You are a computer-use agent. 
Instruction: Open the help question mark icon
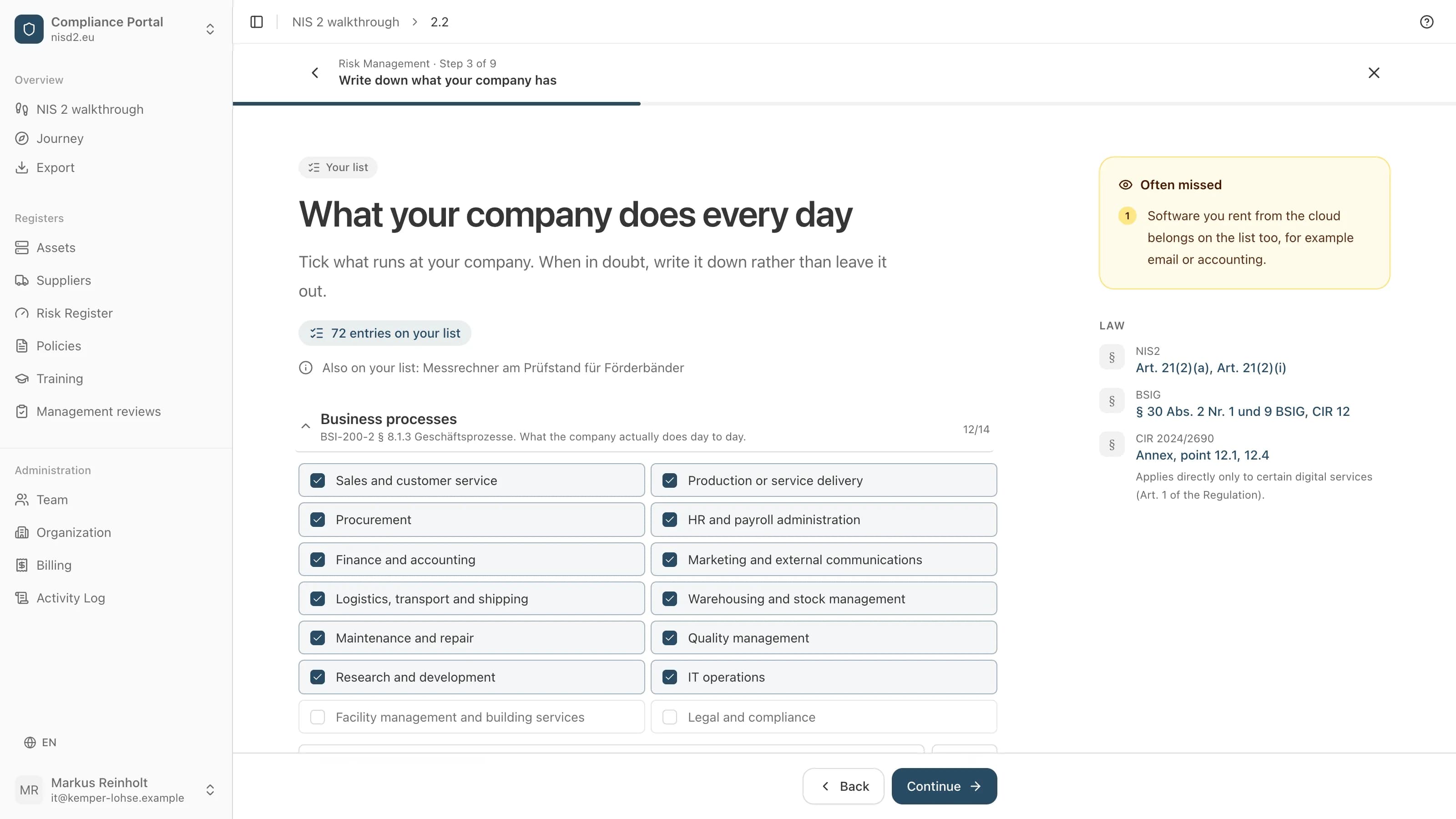point(1426,21)
